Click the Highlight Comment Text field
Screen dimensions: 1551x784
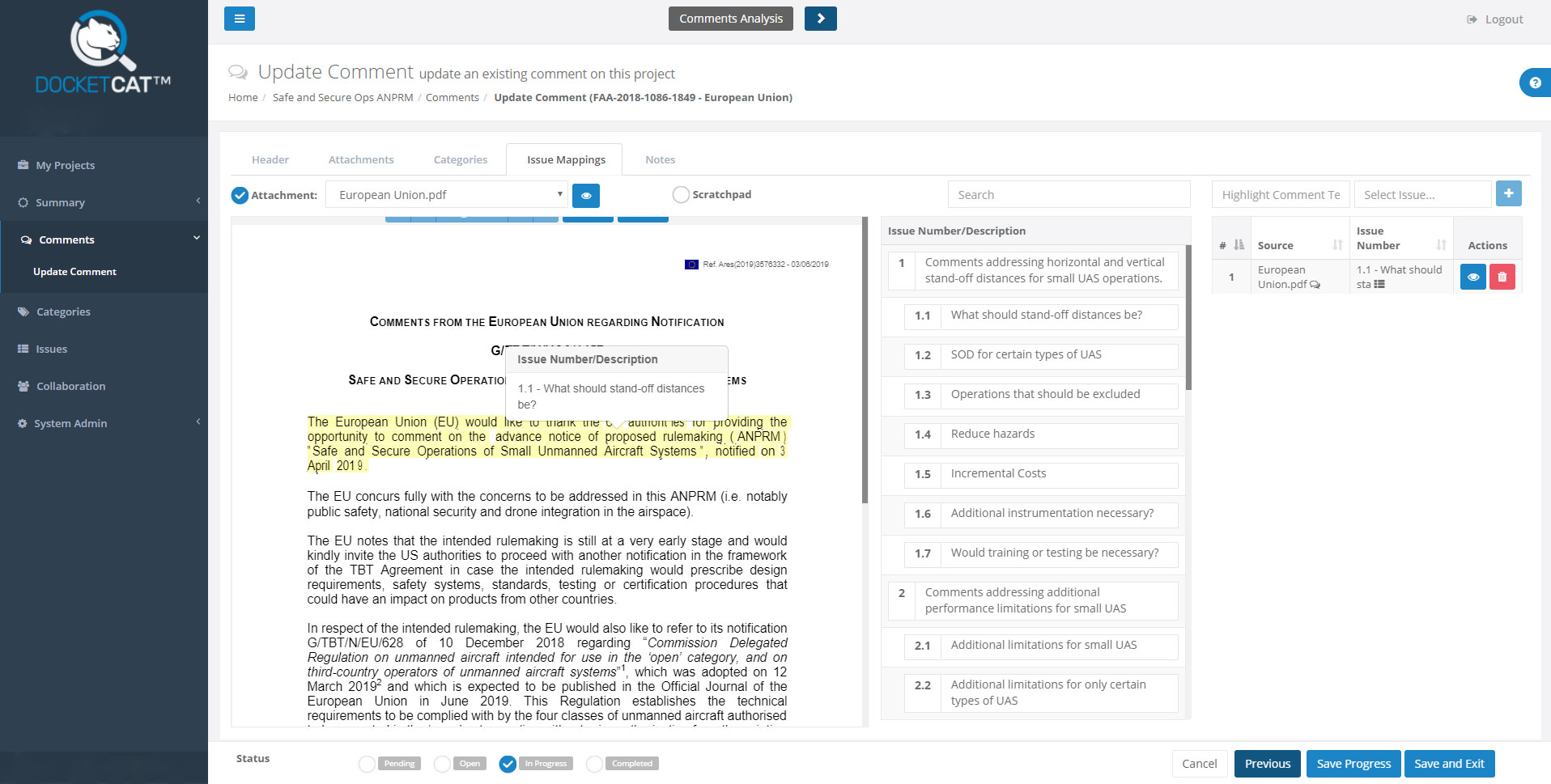pos(1281,195)
